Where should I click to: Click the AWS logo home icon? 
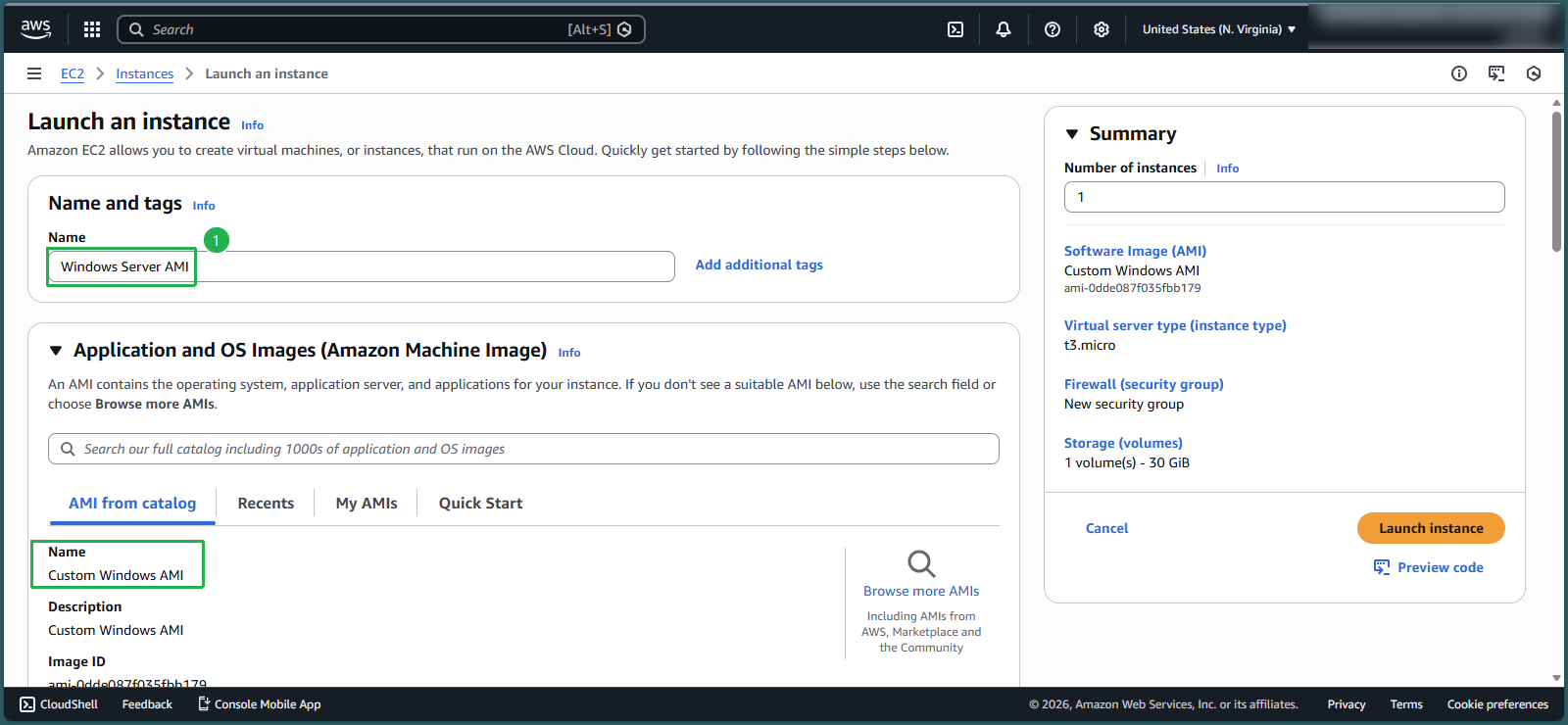tap(35, 29)
